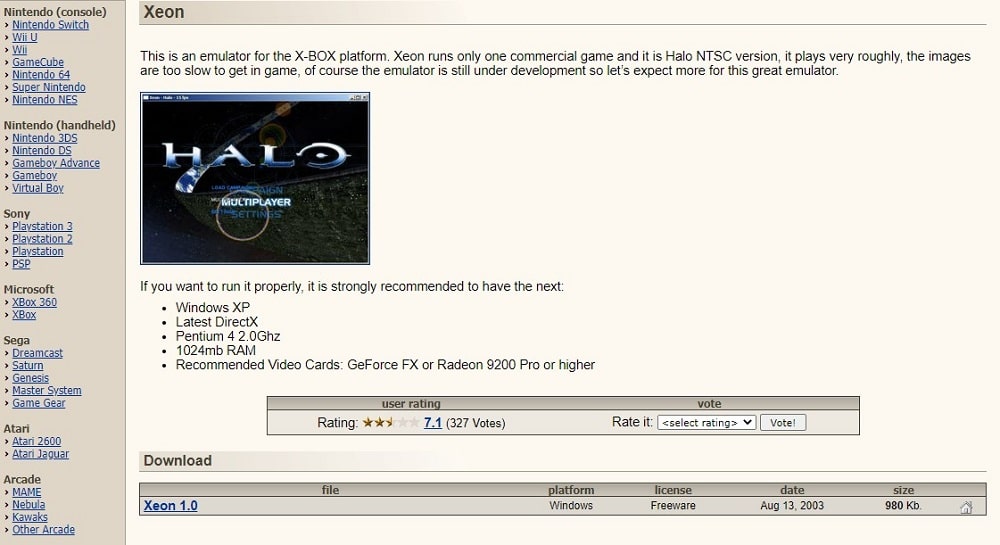Viewport: 1000px width, 545px height.
Task: Open the Wii U link
Action: 25,37
